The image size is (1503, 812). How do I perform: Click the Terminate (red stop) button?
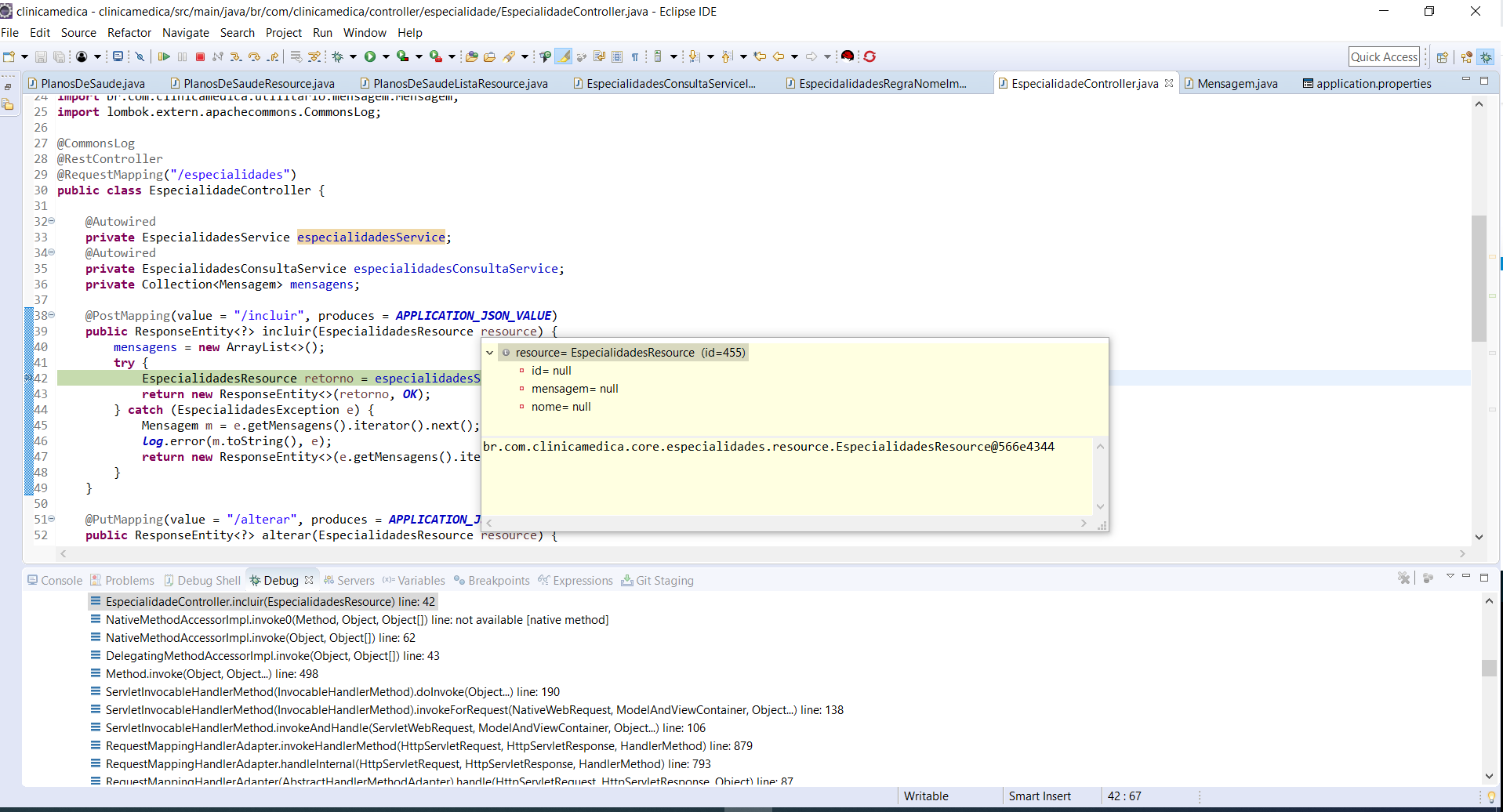[200, 56]
